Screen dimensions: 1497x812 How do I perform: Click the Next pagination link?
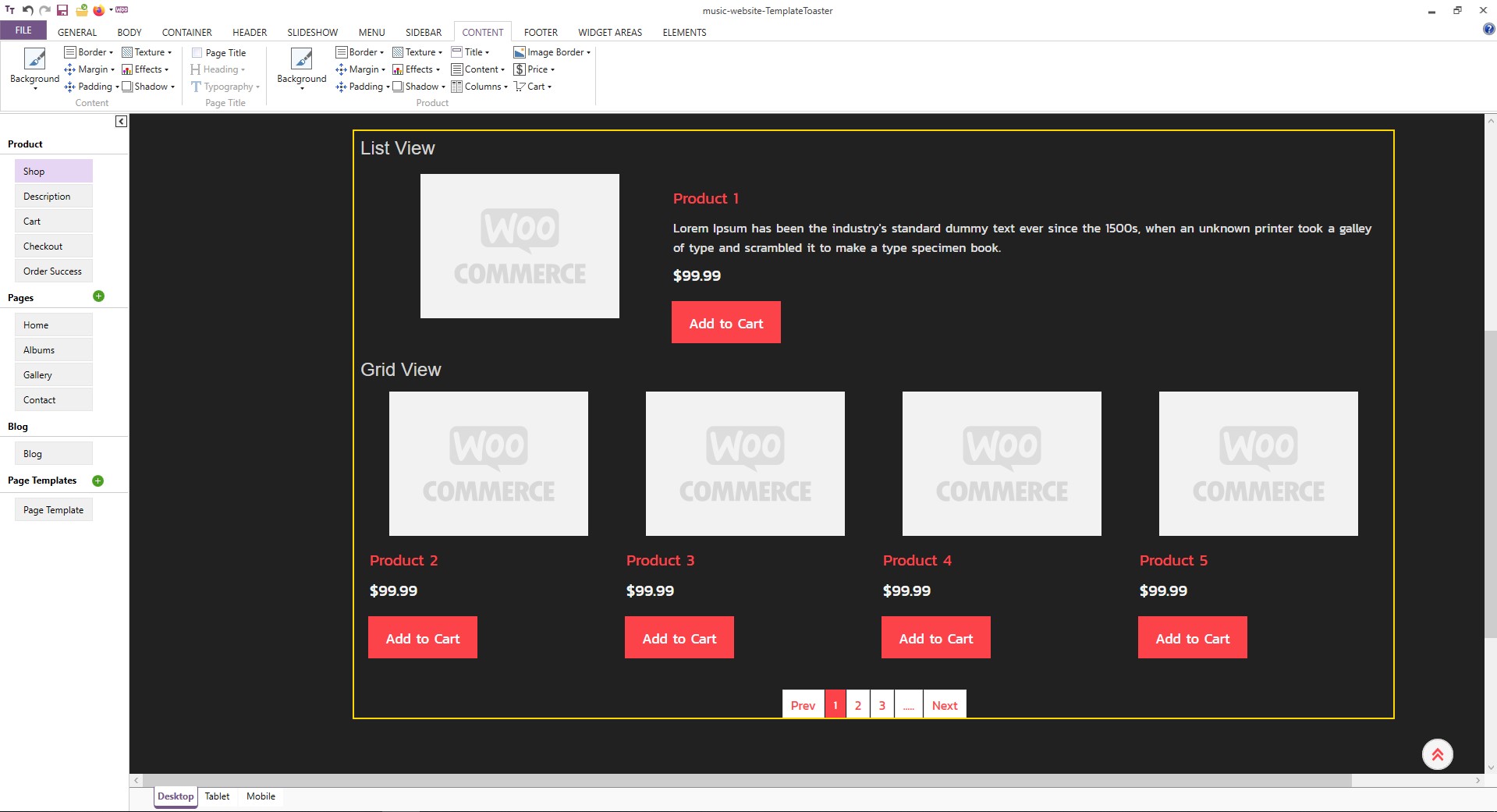pos(944,705)
